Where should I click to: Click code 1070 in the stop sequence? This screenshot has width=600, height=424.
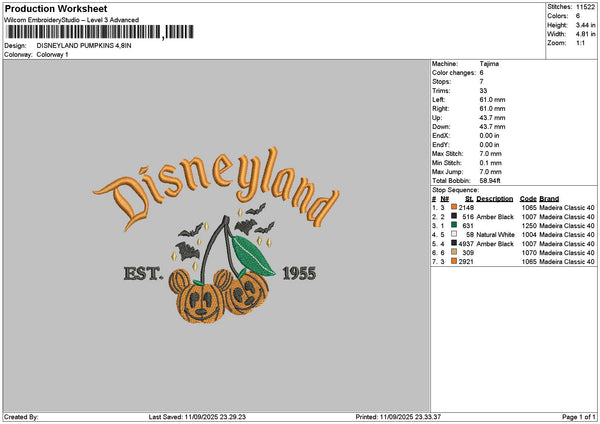tap(529, 253)
